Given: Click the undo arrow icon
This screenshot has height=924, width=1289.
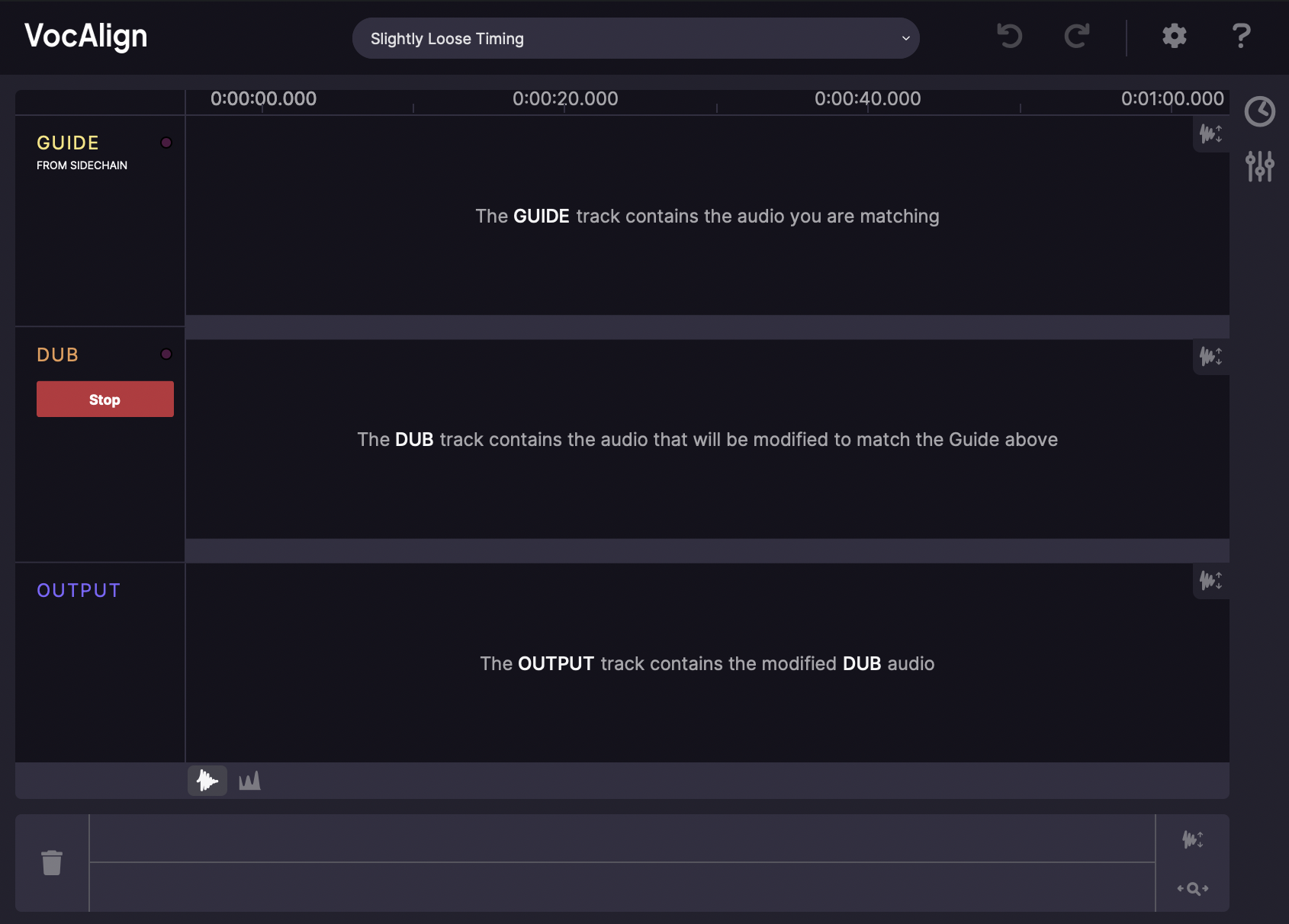Looking at the screenshot, I should pos(1009,36).
